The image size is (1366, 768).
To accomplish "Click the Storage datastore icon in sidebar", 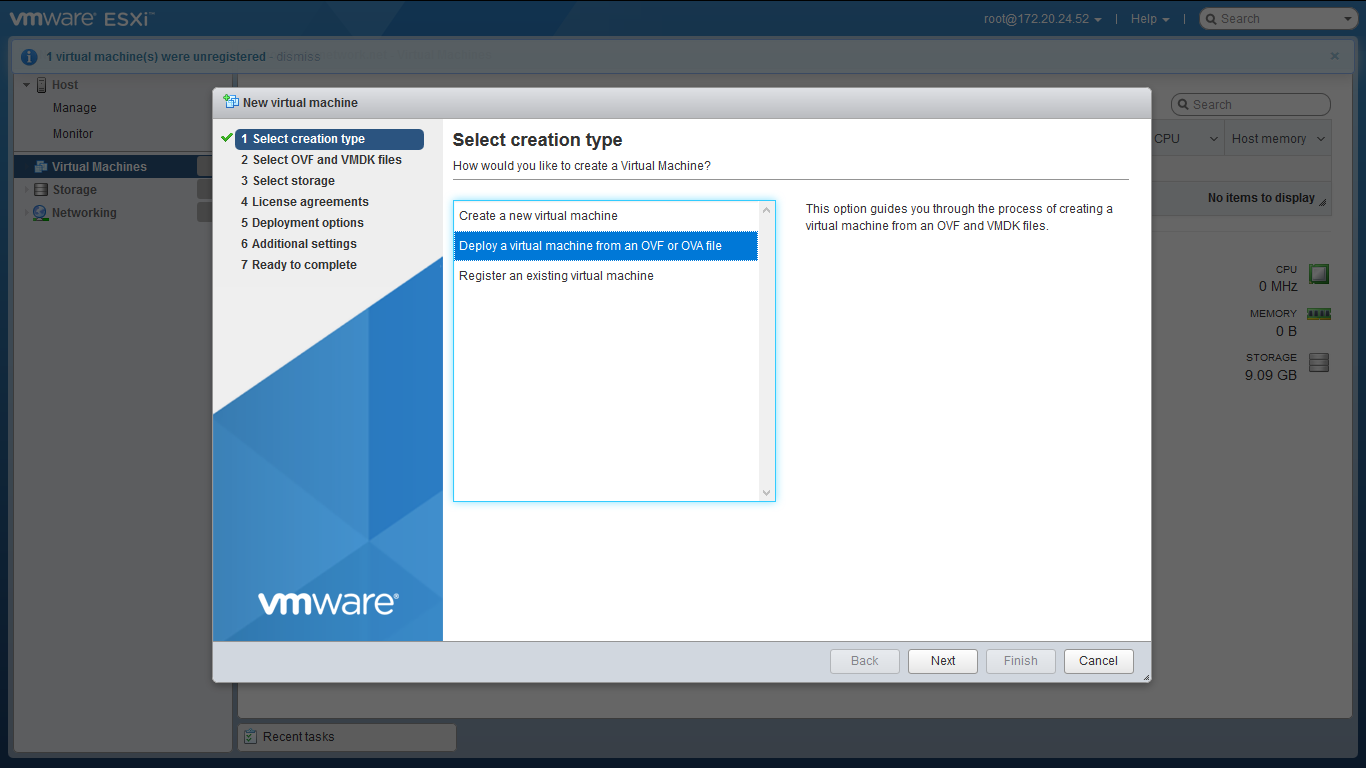I will [41, 190].
